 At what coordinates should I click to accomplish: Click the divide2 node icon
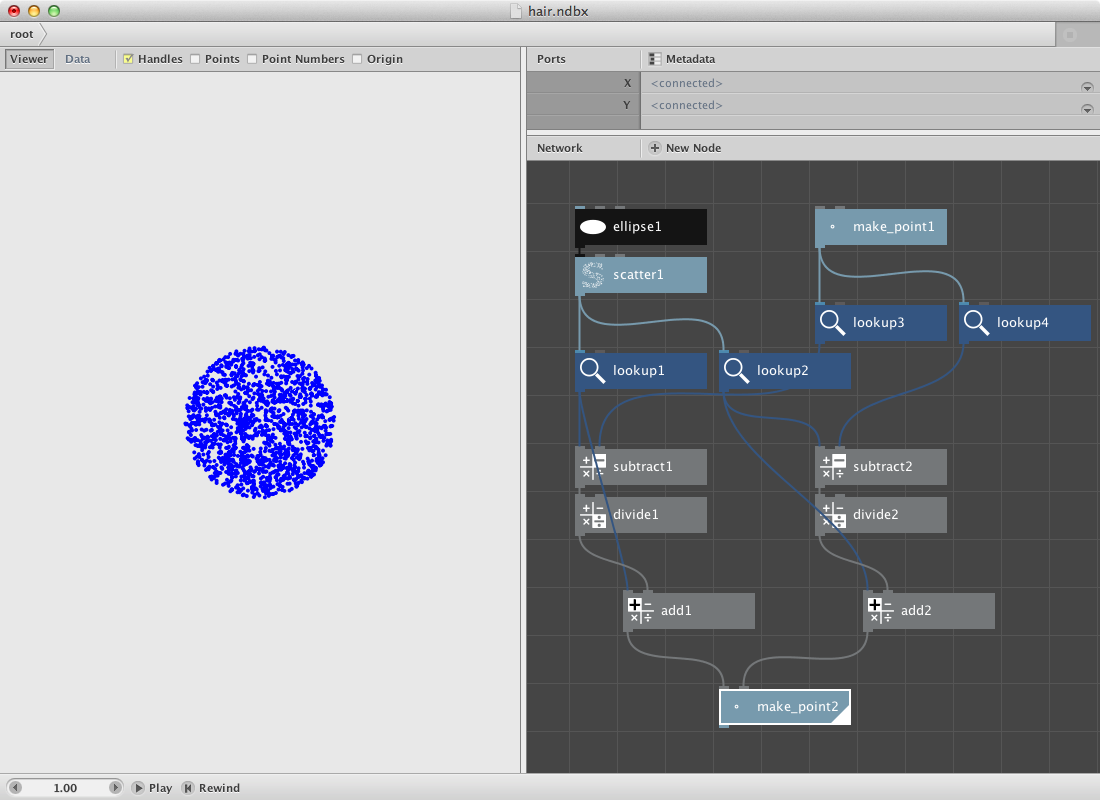[833, 515]
